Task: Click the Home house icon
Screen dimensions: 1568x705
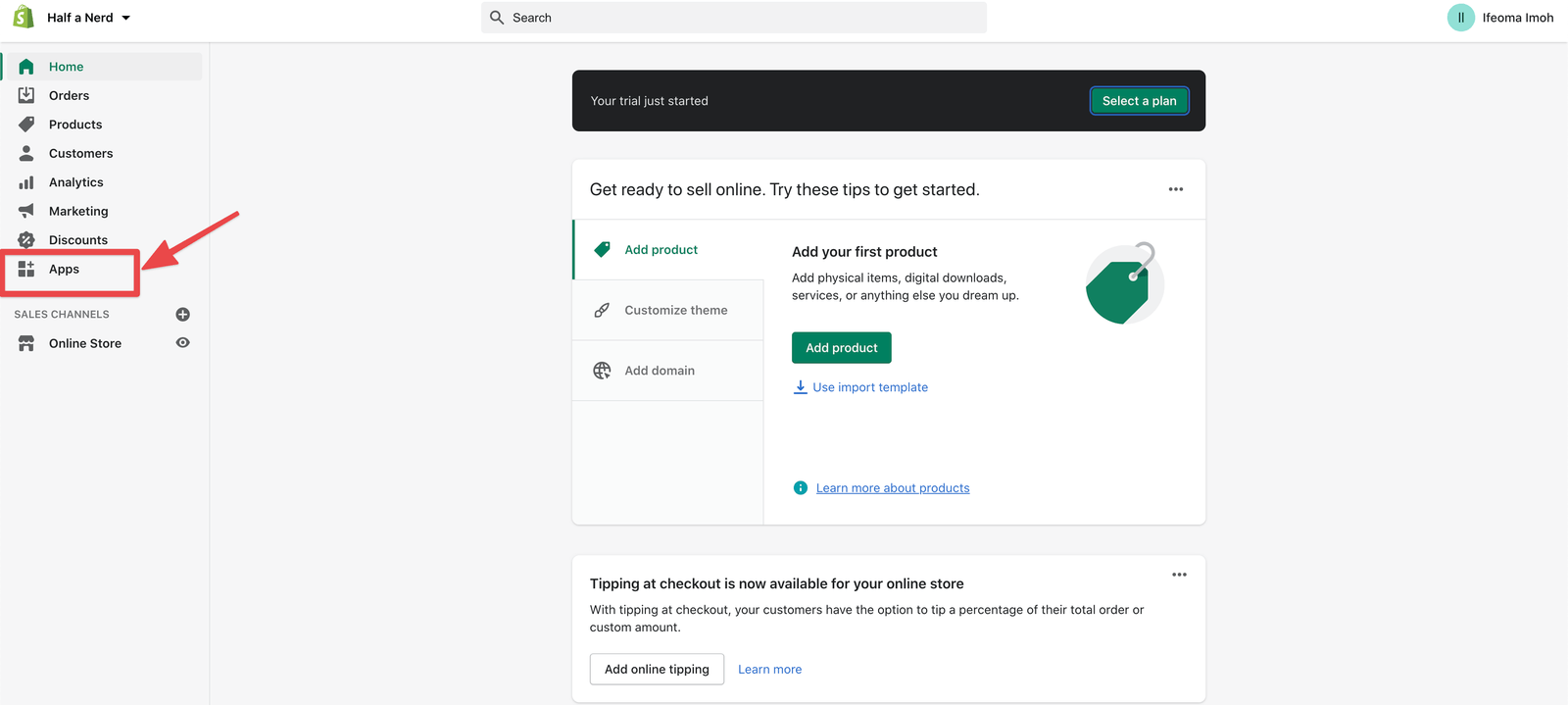Action: click(x=26, y=67)
